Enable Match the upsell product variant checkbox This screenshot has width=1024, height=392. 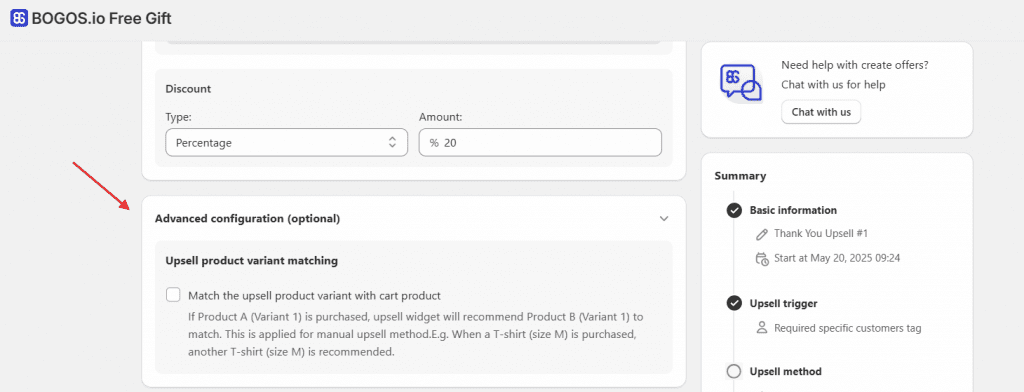[173, 295]
